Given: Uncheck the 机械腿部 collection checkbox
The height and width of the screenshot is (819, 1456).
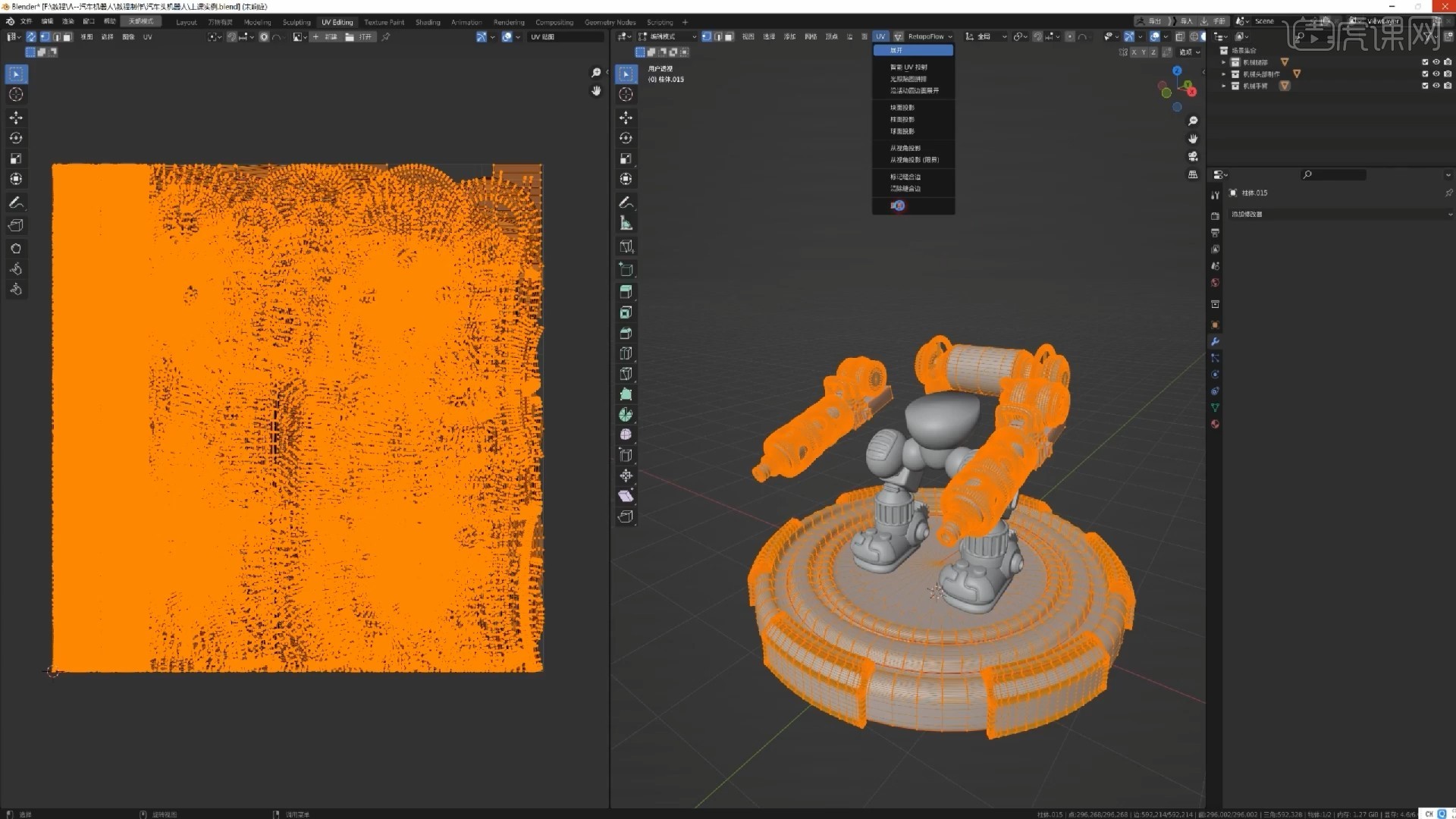Looking at the screenshot, I should pyautogui.click(x=1424, y=61).
